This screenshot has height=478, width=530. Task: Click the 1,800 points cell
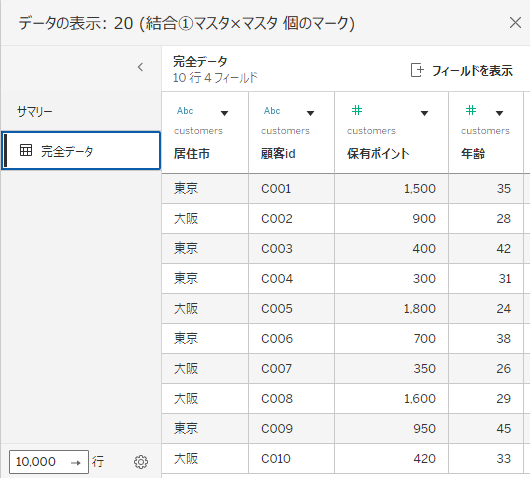tap(391, 309)
